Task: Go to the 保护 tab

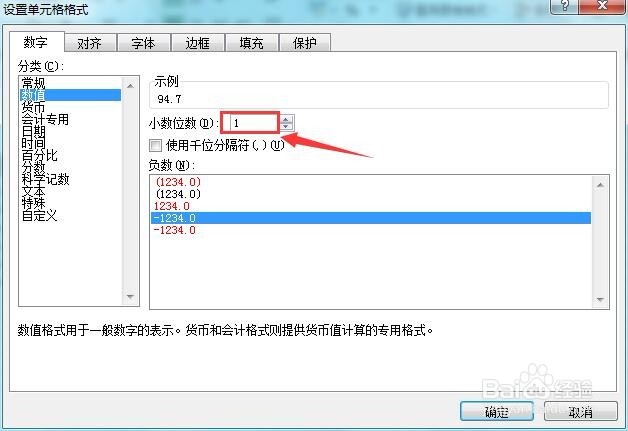Action: [305, 43]
